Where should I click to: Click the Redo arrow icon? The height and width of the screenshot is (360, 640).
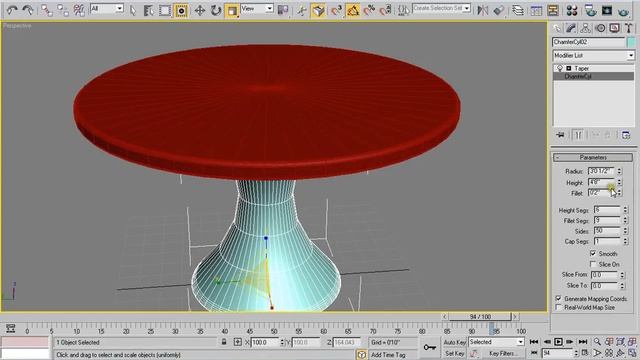28,10
